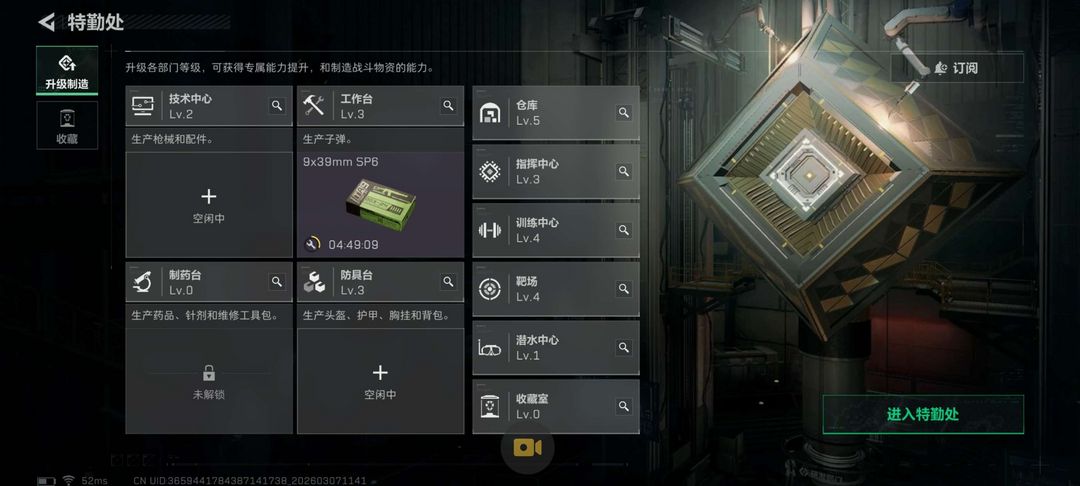Open the 收藏室 Lv.0 department row
This screenshot has height=486, width=1080.
[x=556, y=406]
